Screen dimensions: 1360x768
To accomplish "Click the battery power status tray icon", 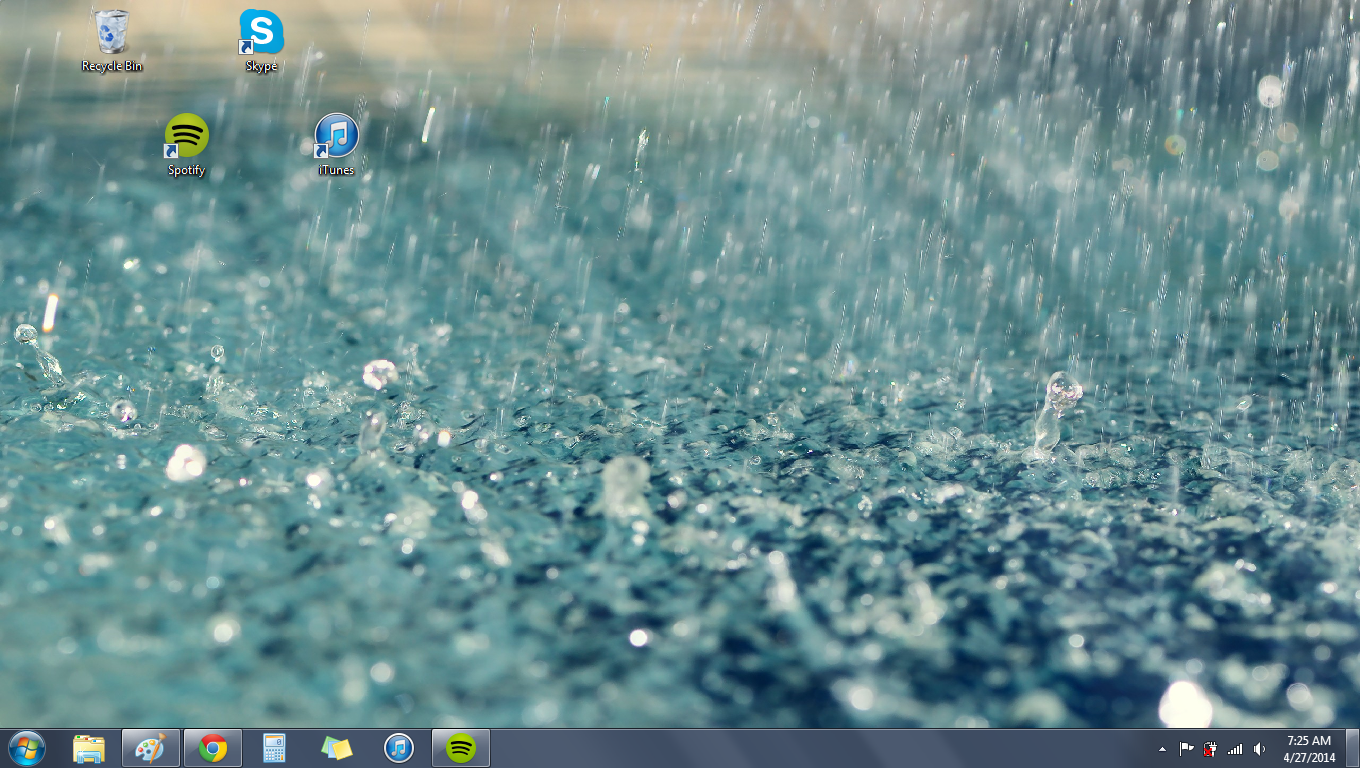I will (x=1211, y=749).
